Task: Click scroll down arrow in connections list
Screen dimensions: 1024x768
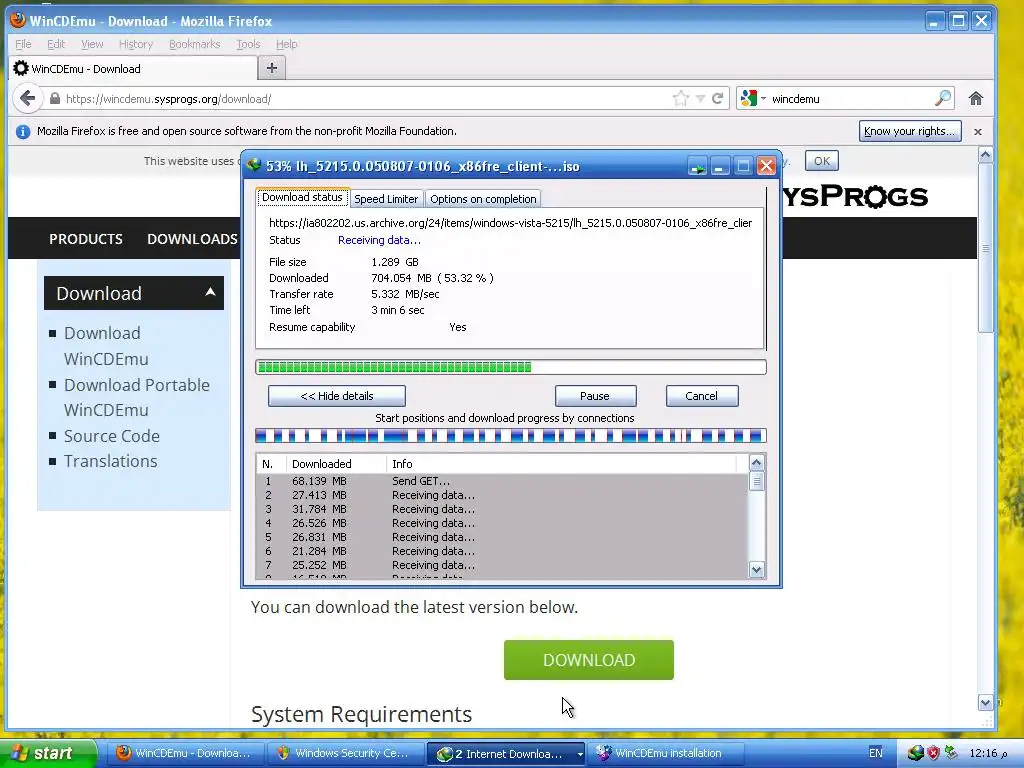Action: [756, 569]
